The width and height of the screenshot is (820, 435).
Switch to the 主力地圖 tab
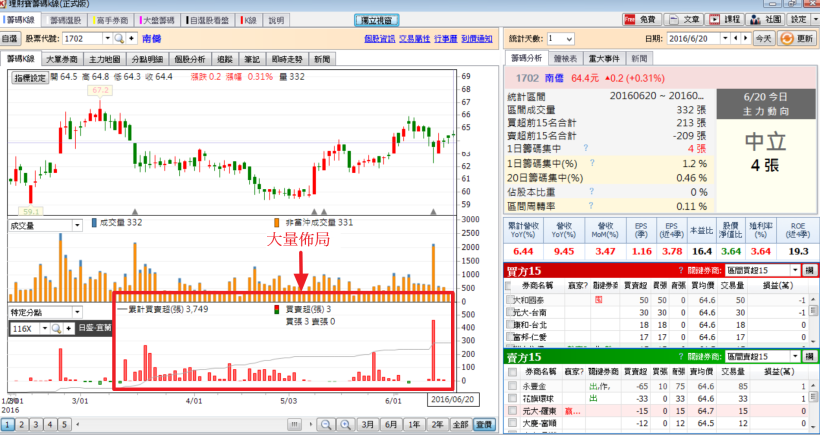(x=105, y=59)
